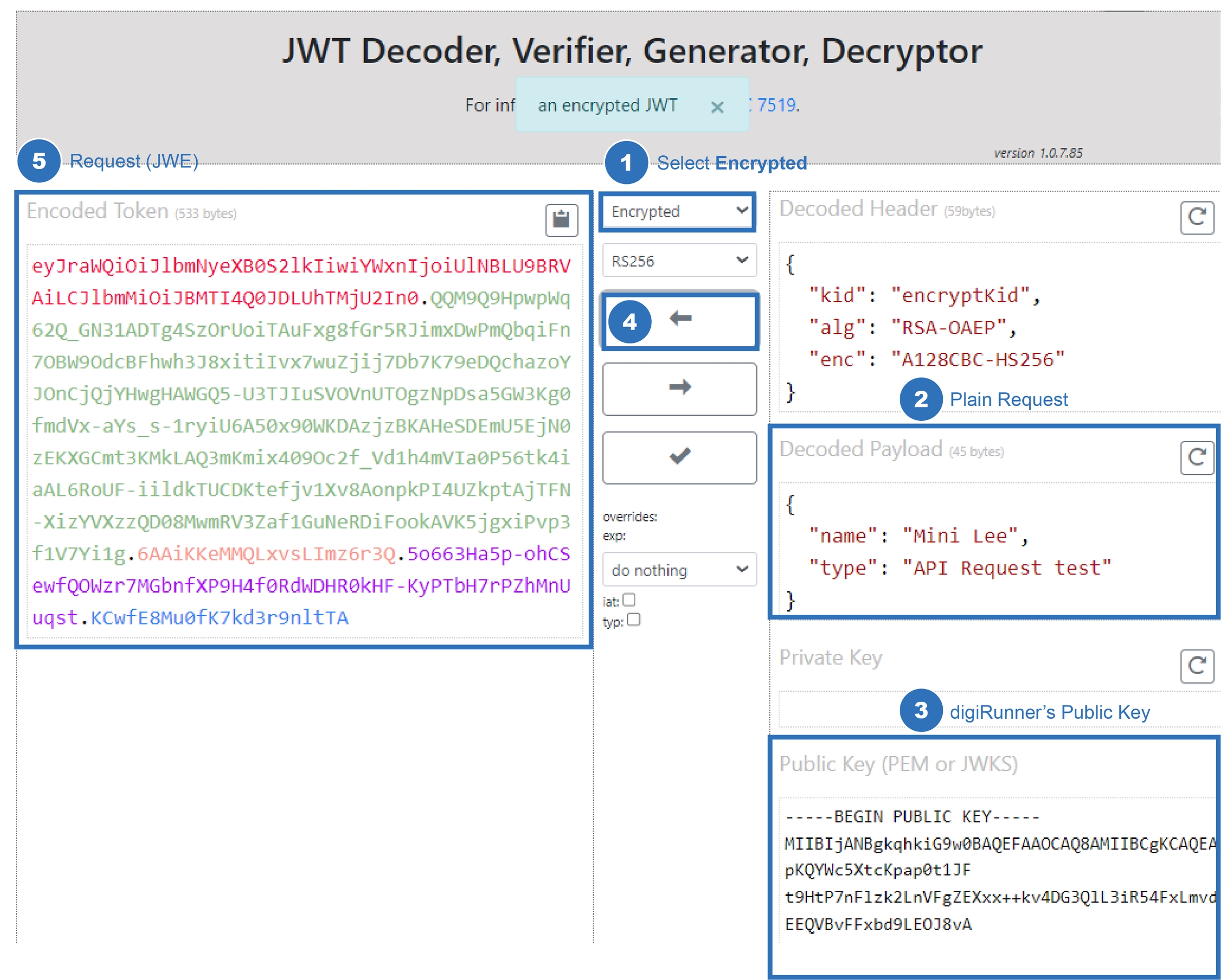Reload the Decoded Header panel
The image size is (1221, 980).
point(1196,217)
